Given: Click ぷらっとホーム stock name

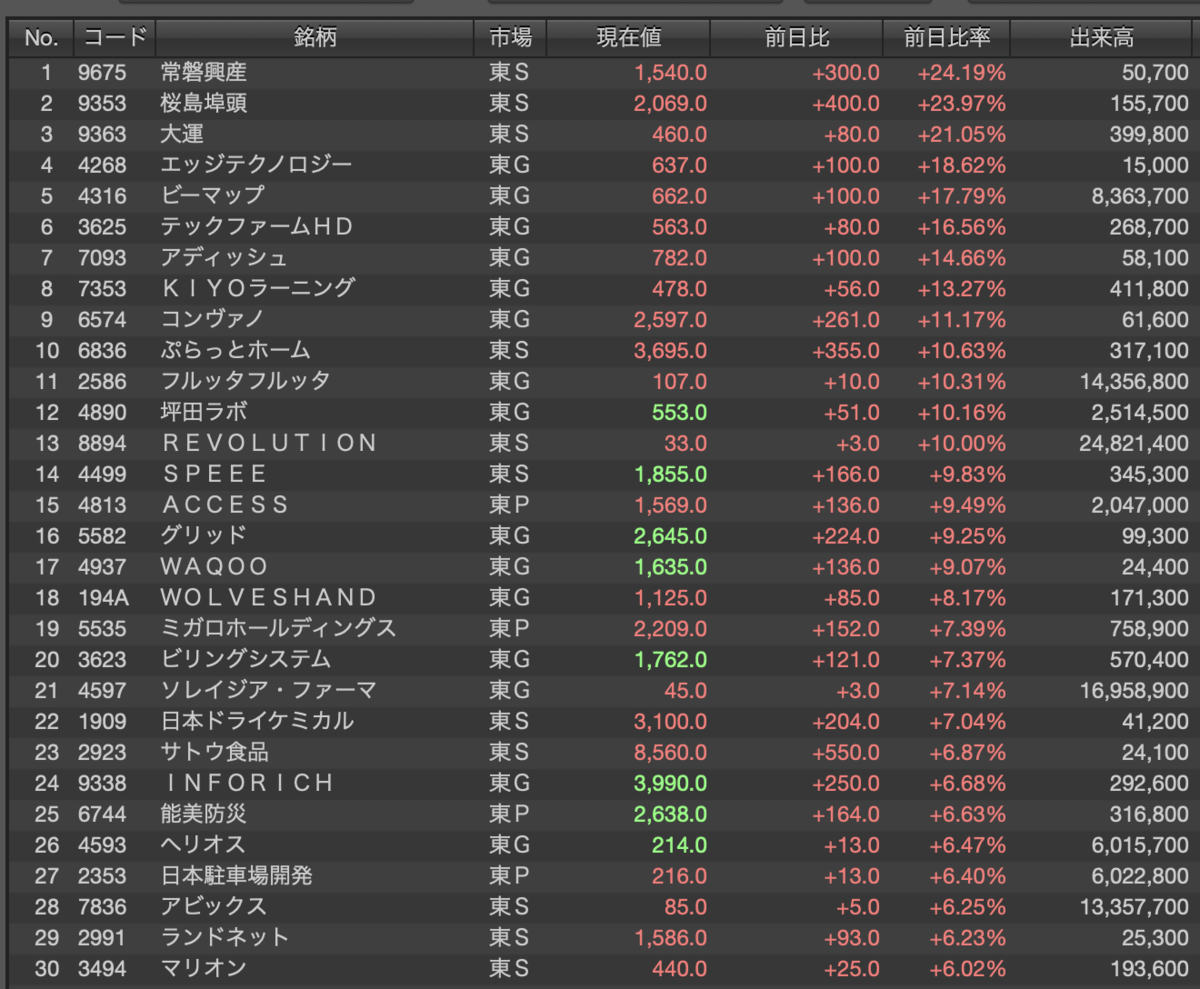Looking at the screenshot, I should [235, 350].
